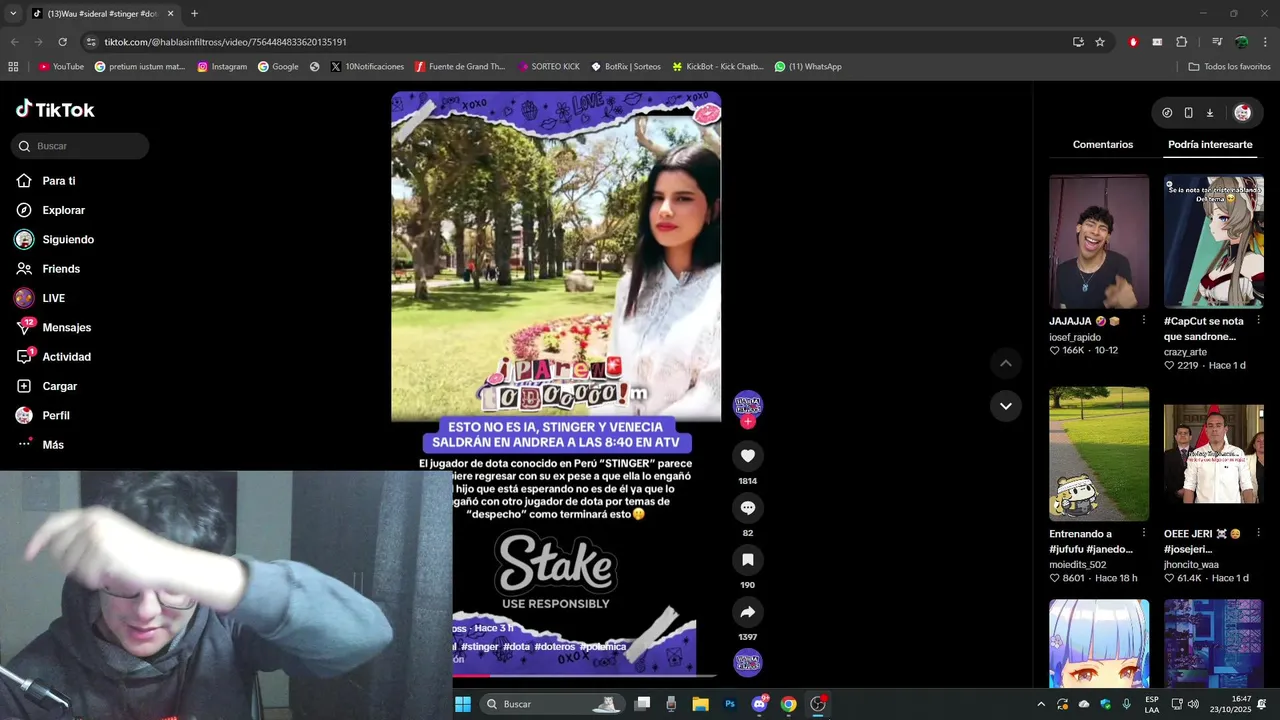Click the #doteros hashtag

[555, 647]
